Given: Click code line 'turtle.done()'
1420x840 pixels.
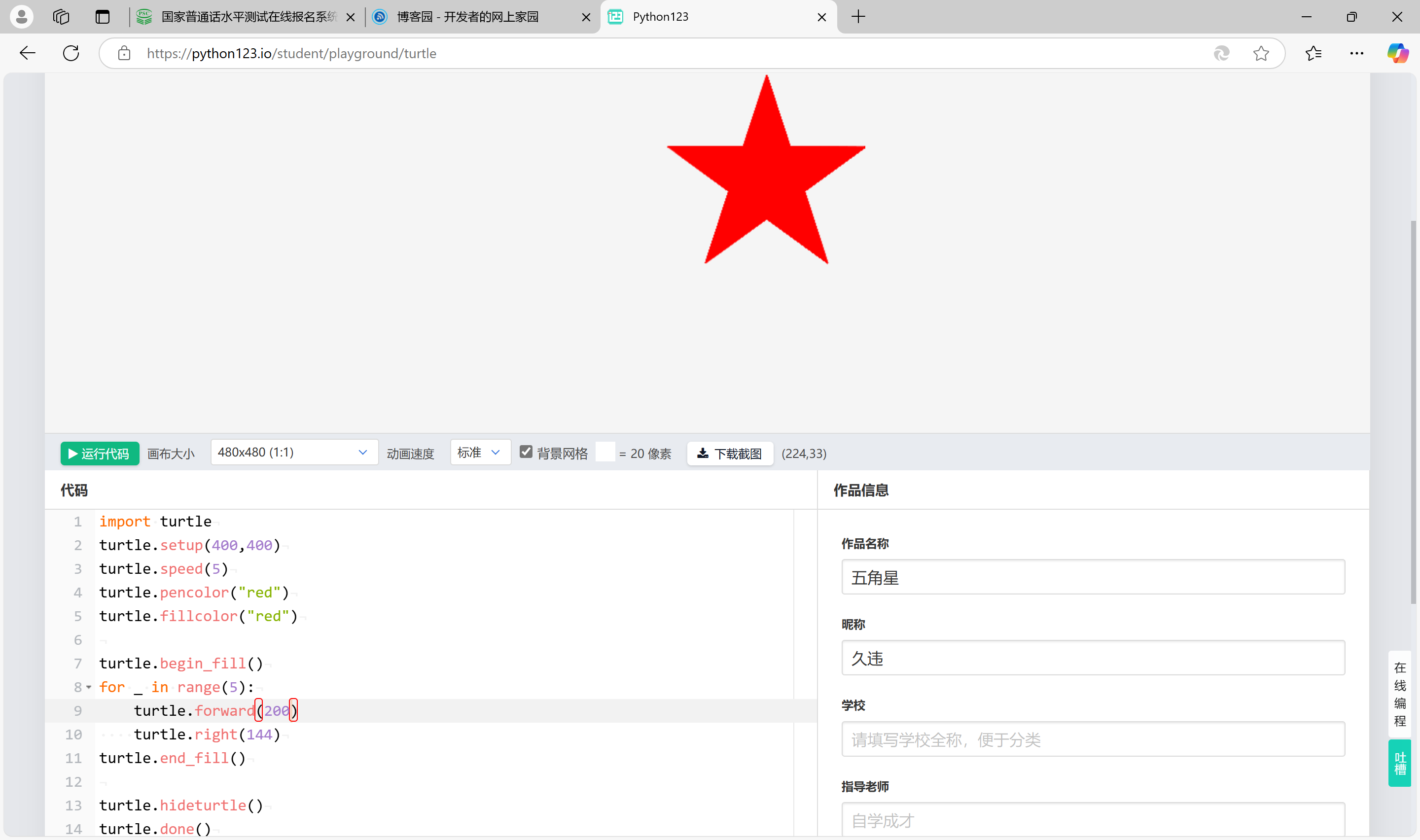Looking at the screenshot, I should (x=155, y=829).
